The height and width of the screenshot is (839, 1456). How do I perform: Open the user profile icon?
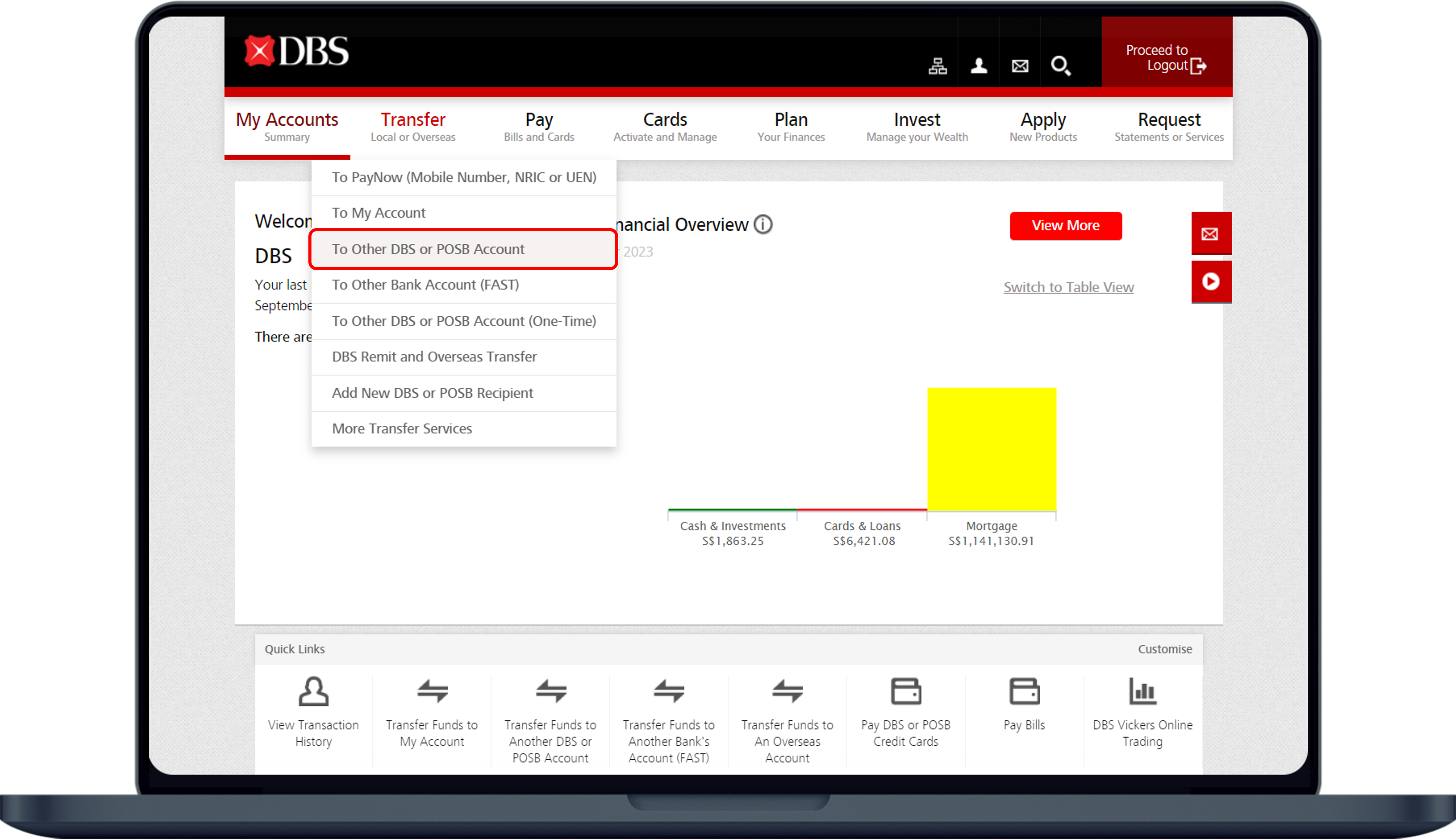click(x=978, y=66)
